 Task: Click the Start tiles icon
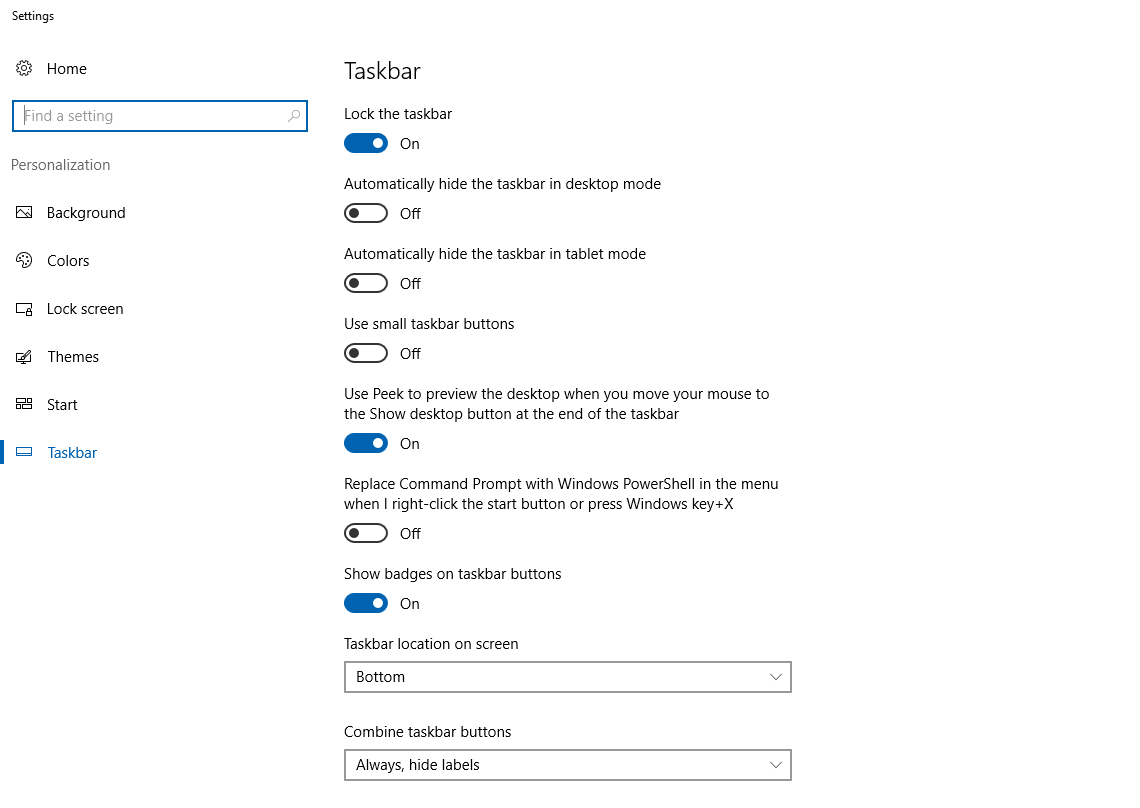click(x=24, y=404)
